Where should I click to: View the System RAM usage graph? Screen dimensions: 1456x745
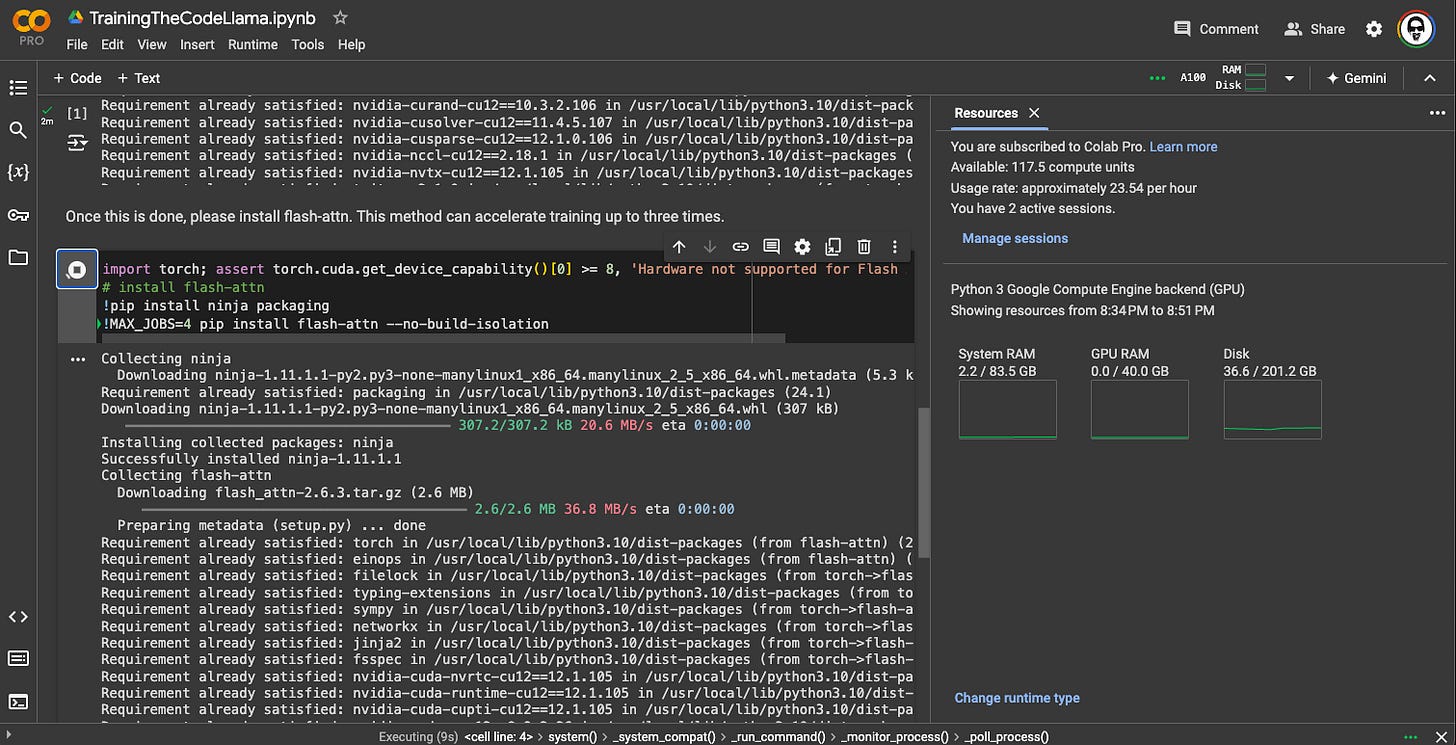1007,409
